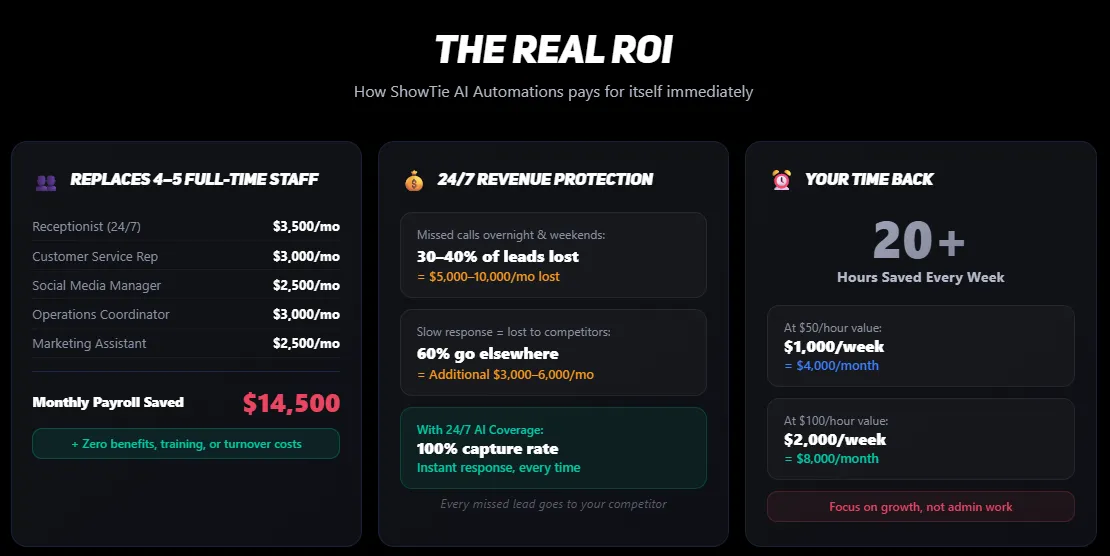
Task: Click the Focus on growth badge
Action: [920, 507]
